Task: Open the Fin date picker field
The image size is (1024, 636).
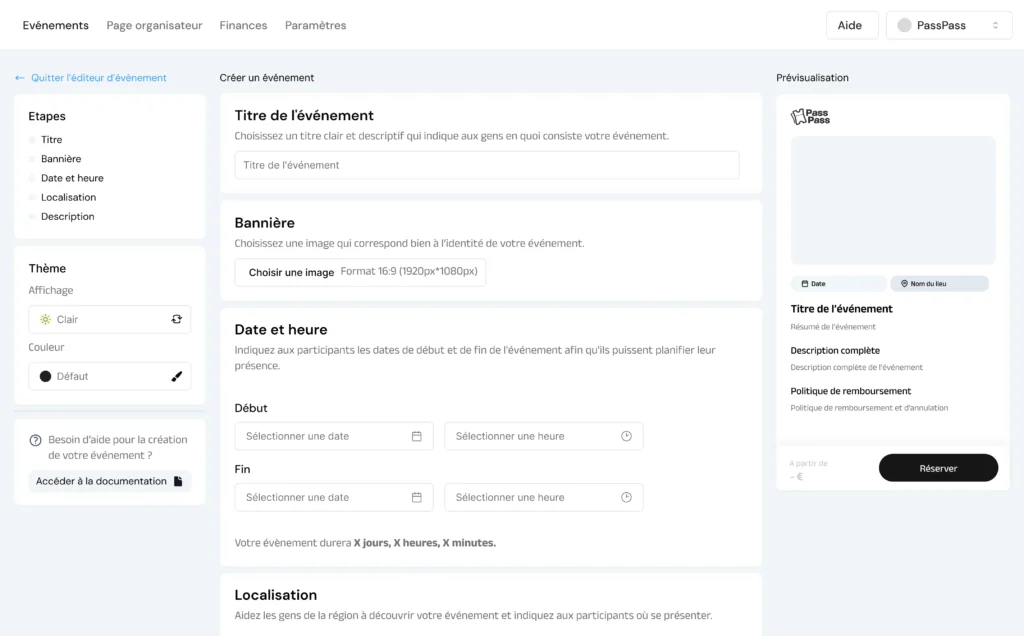Action: pyautogui.click(x=330, y=497)
